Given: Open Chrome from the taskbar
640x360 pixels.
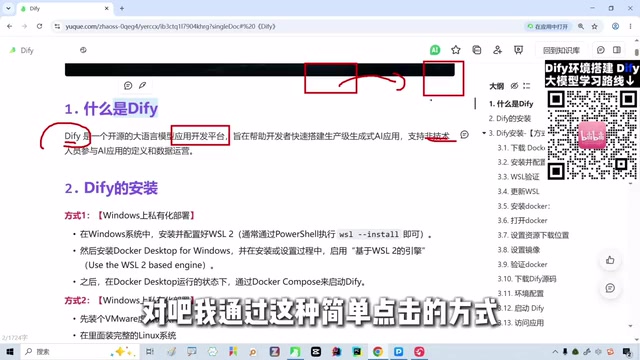Looking at the screenshot, I should [378, 351].
